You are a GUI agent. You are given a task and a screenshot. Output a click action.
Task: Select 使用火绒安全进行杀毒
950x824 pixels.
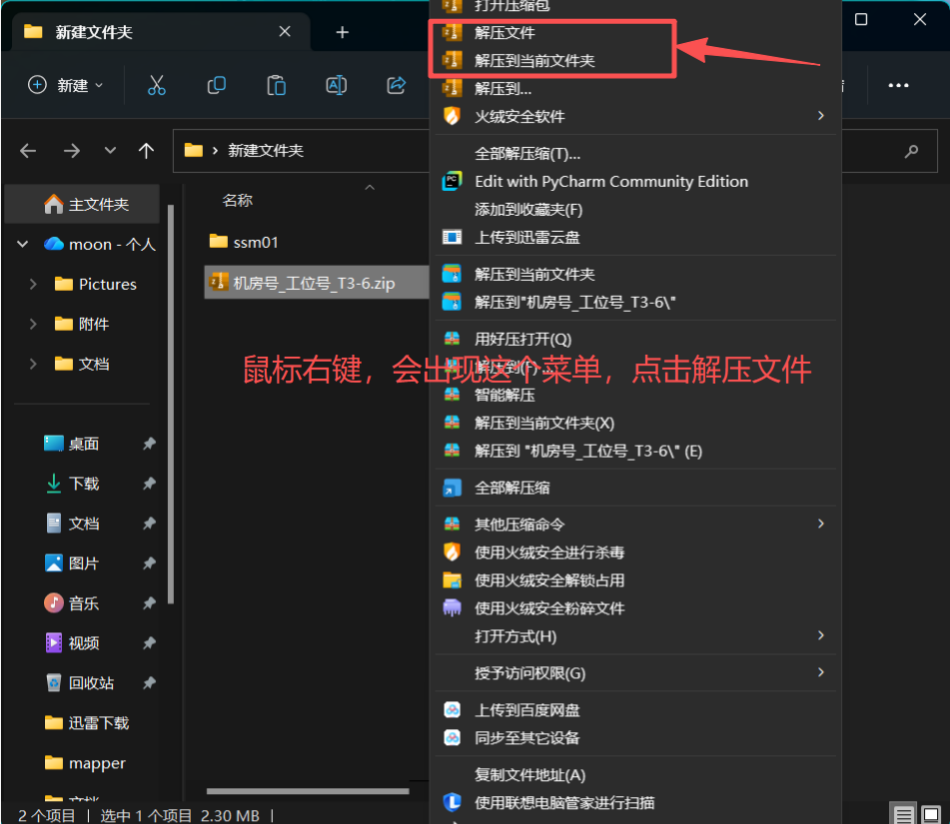click(540, 551)
